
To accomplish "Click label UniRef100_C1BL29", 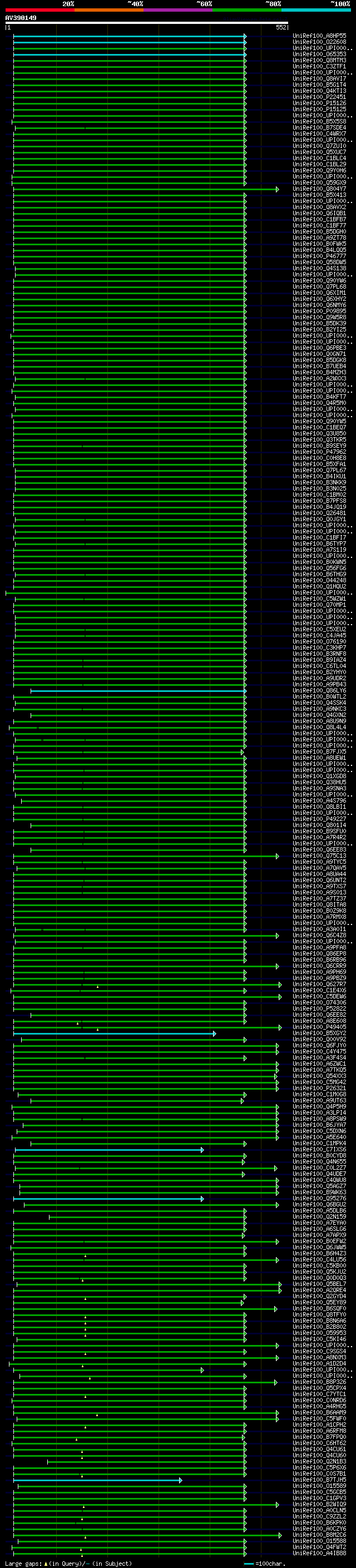I will (319, 164).
